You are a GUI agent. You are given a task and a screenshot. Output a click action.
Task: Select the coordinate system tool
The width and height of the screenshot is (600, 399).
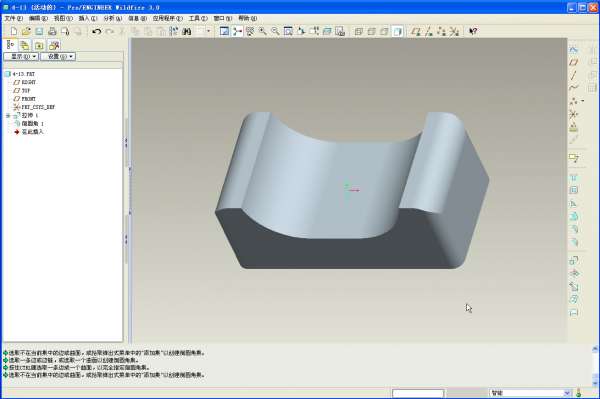coord(573,114)
